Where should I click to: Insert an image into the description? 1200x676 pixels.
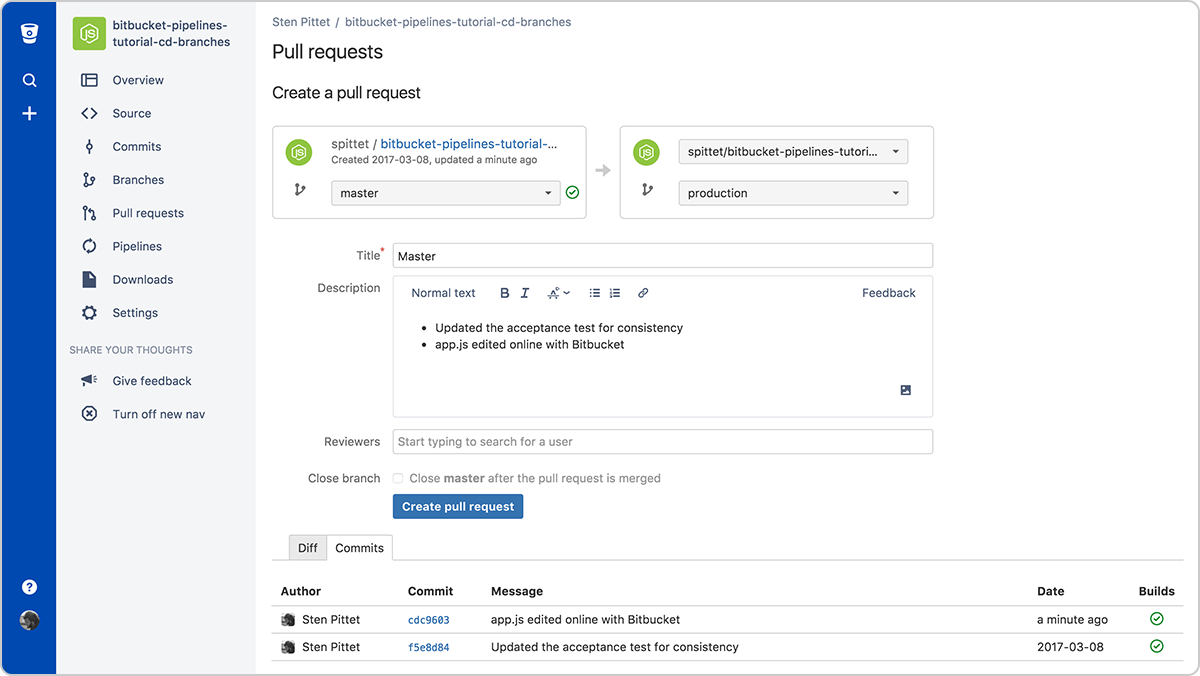pyautogui.click(x=905, y=390)
